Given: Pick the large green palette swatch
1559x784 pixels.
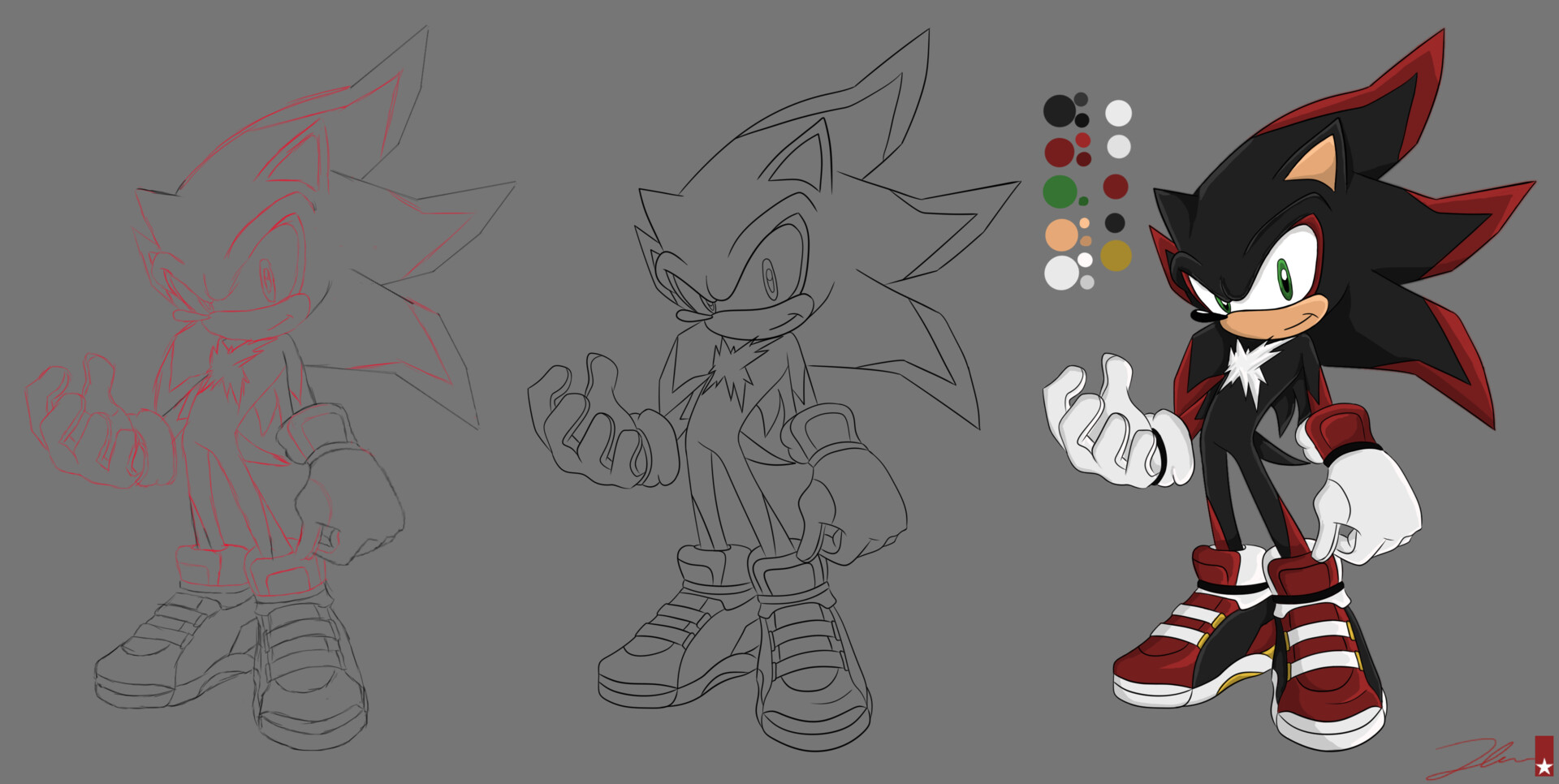Looking at the screenshot, I should 1060,192.
